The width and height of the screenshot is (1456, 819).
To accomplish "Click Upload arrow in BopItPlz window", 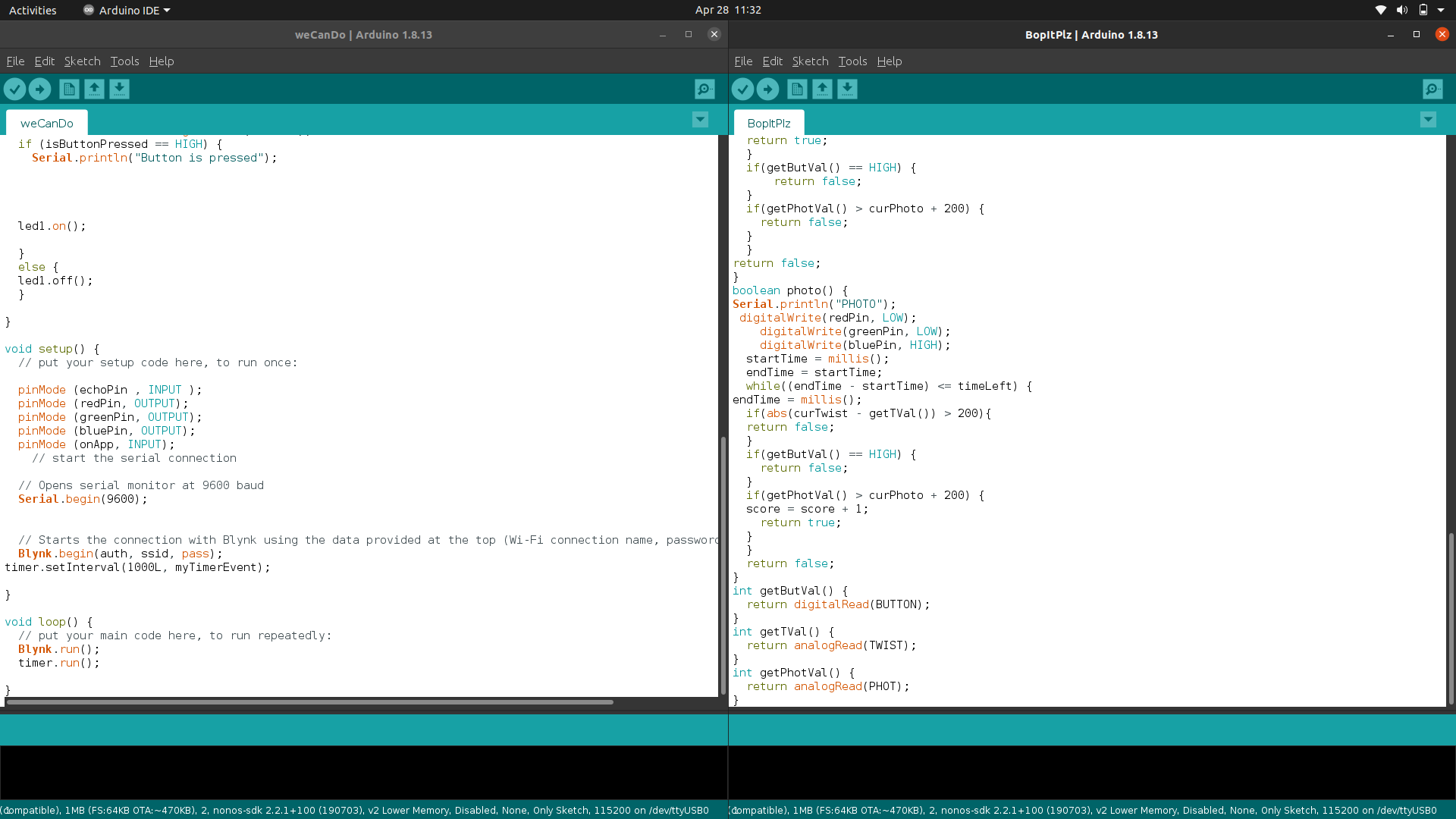I will click(767, 89).
